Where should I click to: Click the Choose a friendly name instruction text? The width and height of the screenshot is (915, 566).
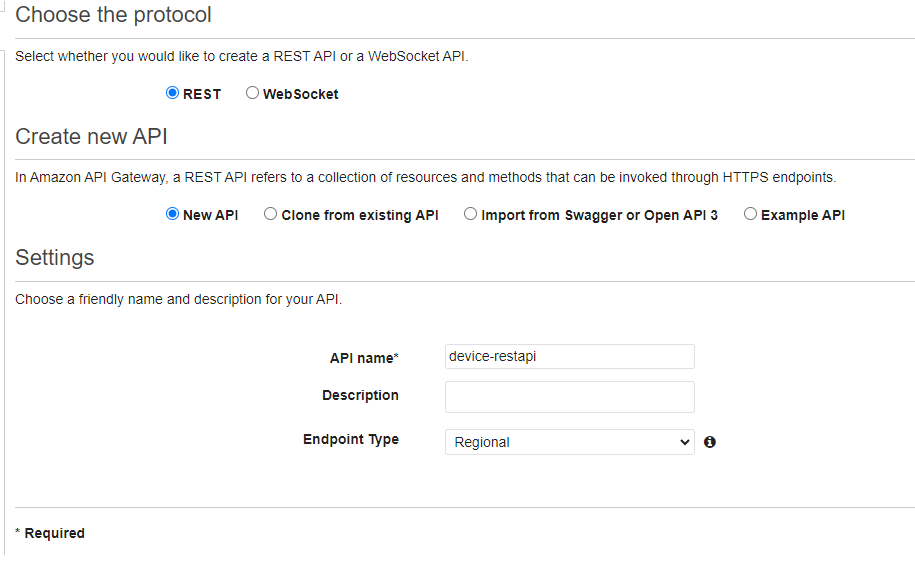click(x=178, y=299)
